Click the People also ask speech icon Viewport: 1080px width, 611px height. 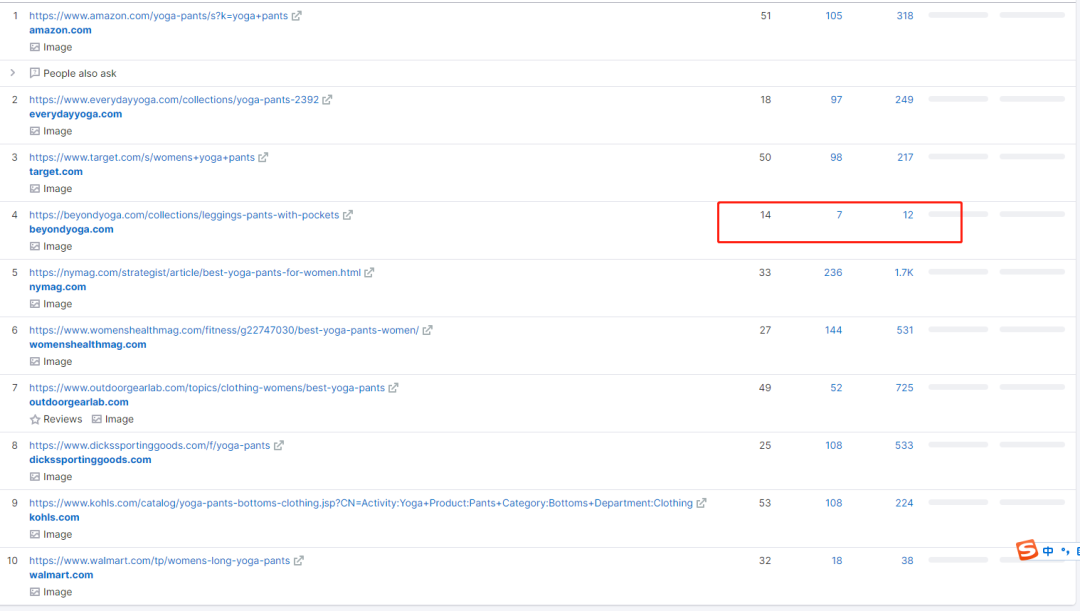tap(35, 74)
